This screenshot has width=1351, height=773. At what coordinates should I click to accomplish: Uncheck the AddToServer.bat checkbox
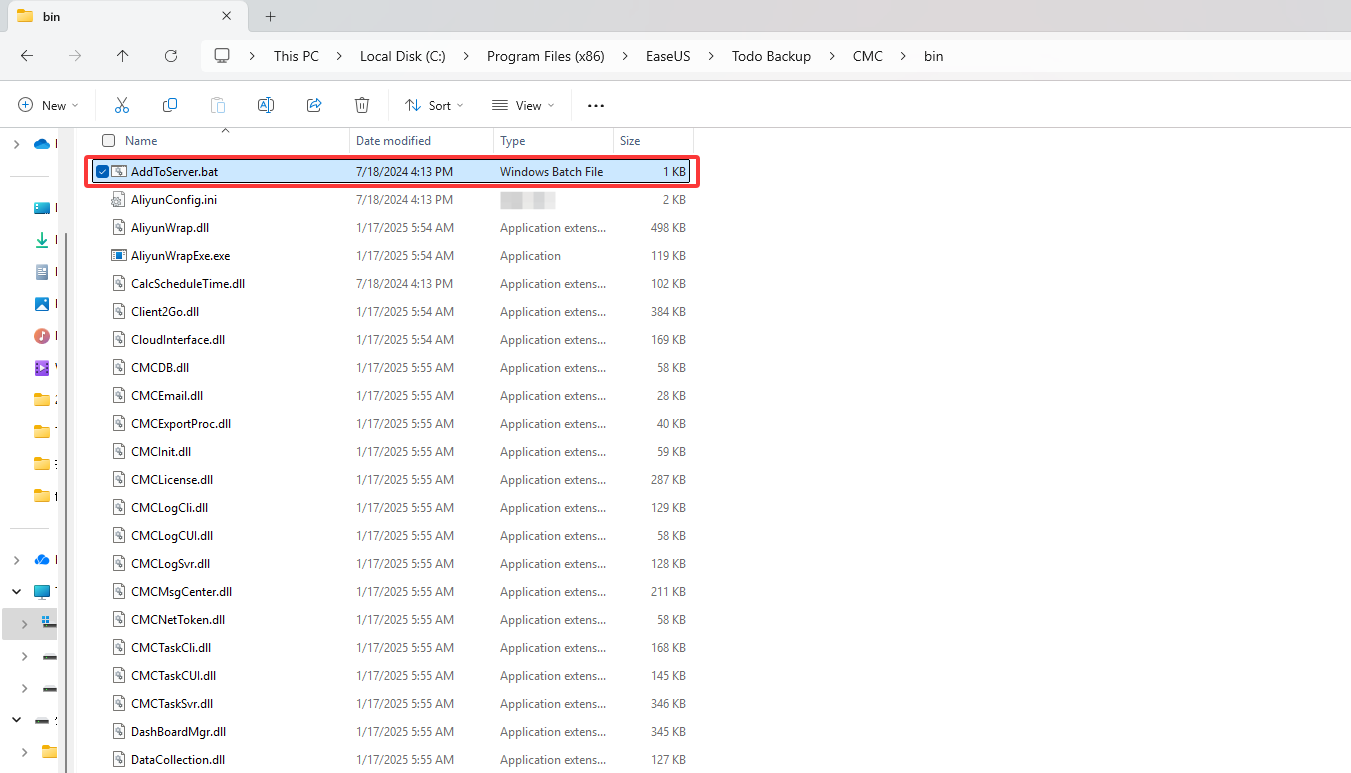tap(102, 172)
